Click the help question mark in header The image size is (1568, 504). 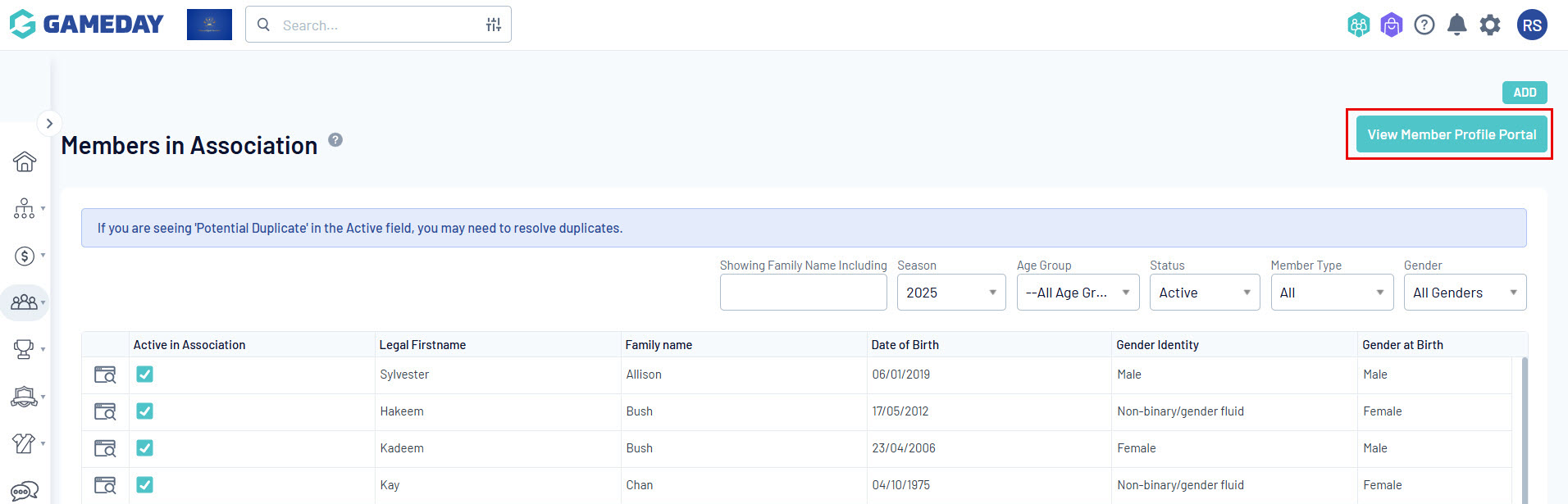tap(1424, 25)
